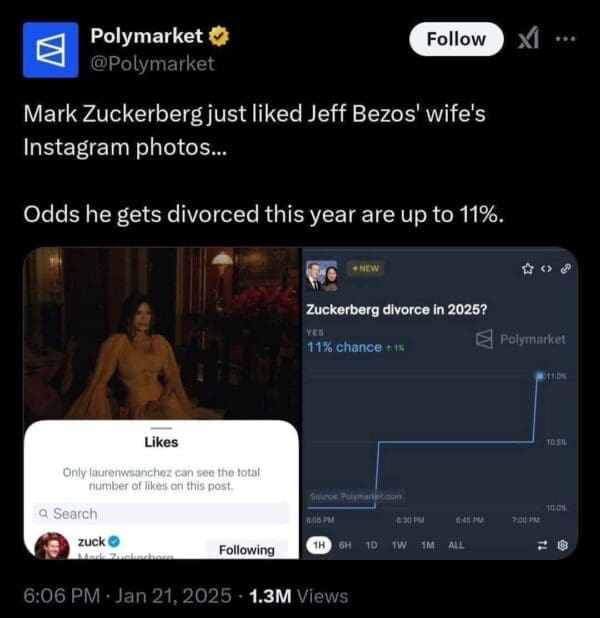Screen dimensions: 600x618
Task: Click the gold verified badge
Action: pos(218,38)
